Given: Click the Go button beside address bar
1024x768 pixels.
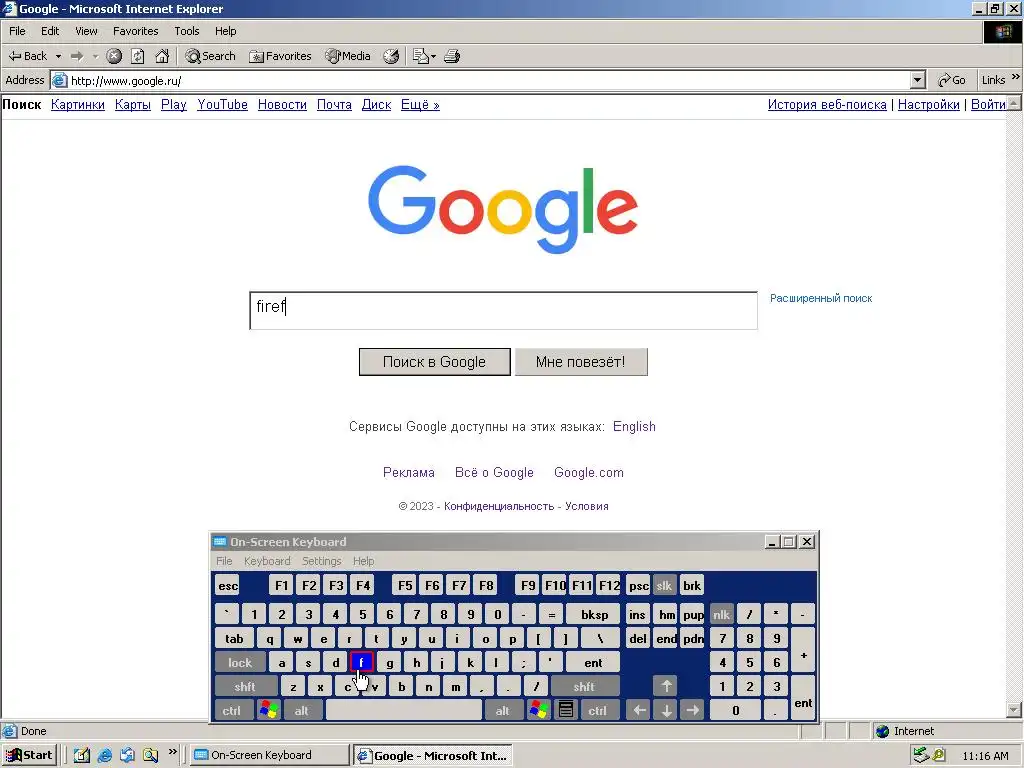Looking at the screenshot, I should pos(952,80).
